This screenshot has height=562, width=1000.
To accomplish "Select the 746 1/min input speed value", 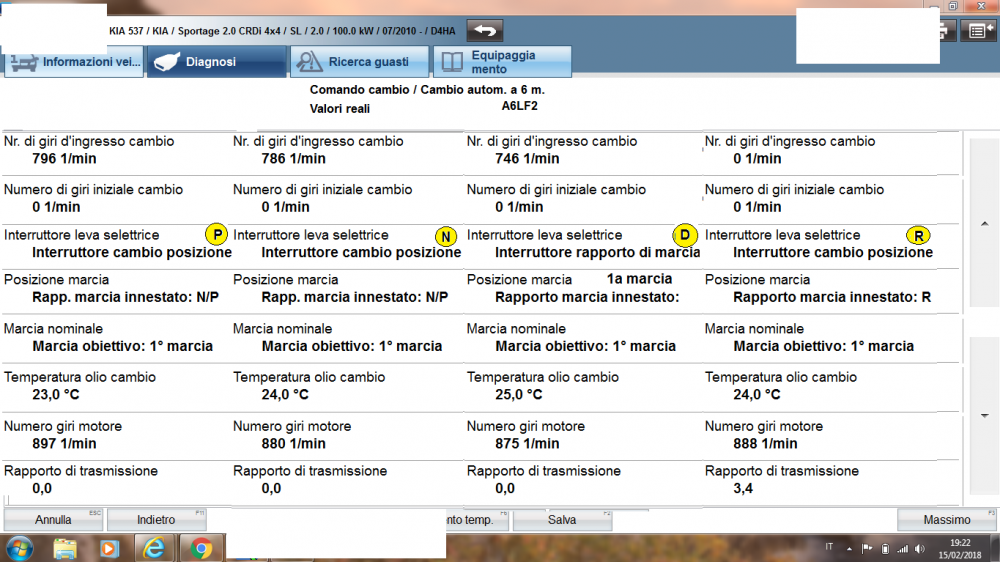I will 527,159.
